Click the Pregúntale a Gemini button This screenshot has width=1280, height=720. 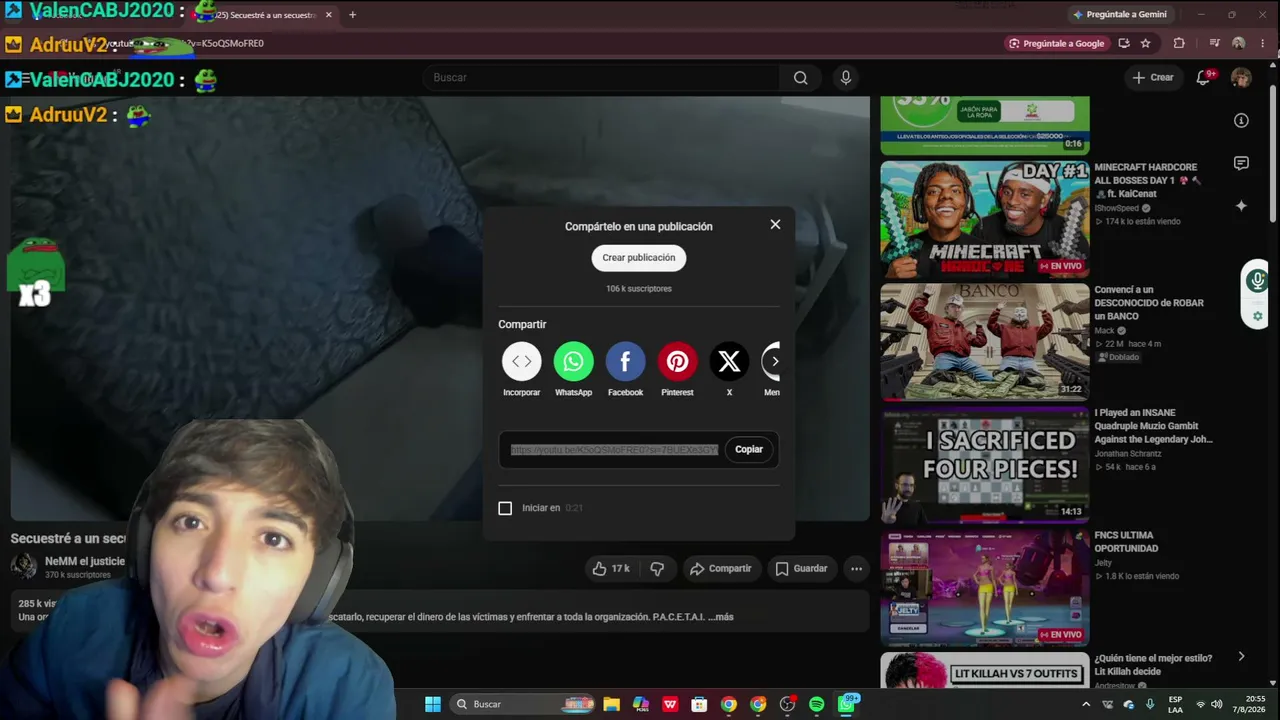point(1120,15)
